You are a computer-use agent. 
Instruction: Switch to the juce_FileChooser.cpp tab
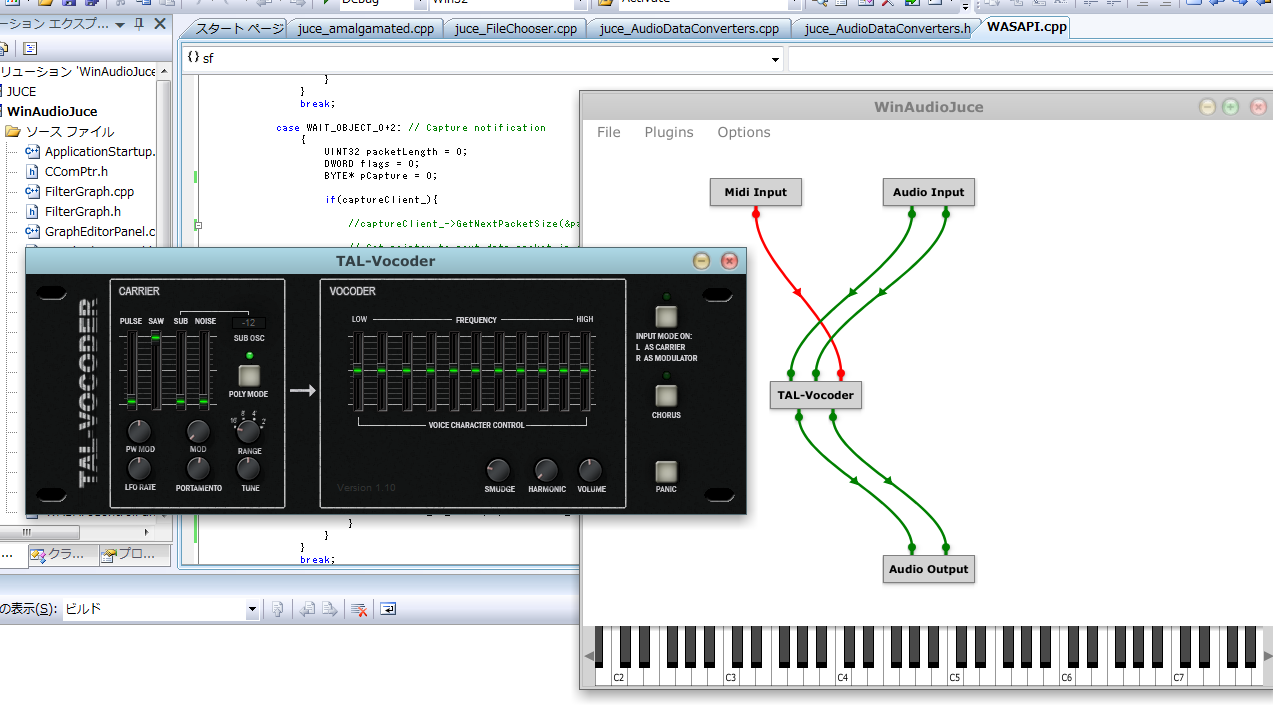[515, 28]
